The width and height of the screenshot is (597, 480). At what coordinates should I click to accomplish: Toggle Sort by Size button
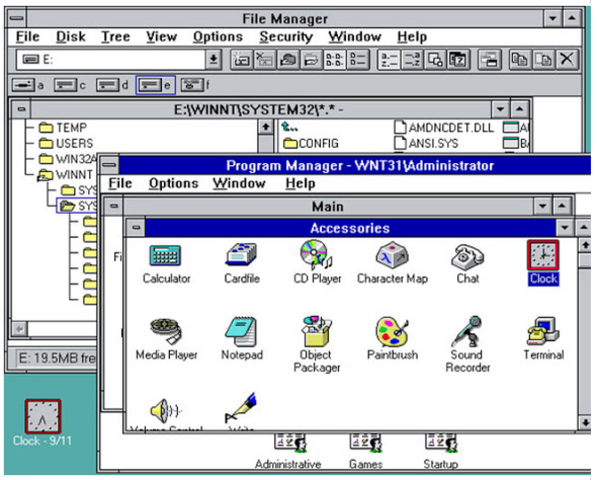[x=435, y=60]
